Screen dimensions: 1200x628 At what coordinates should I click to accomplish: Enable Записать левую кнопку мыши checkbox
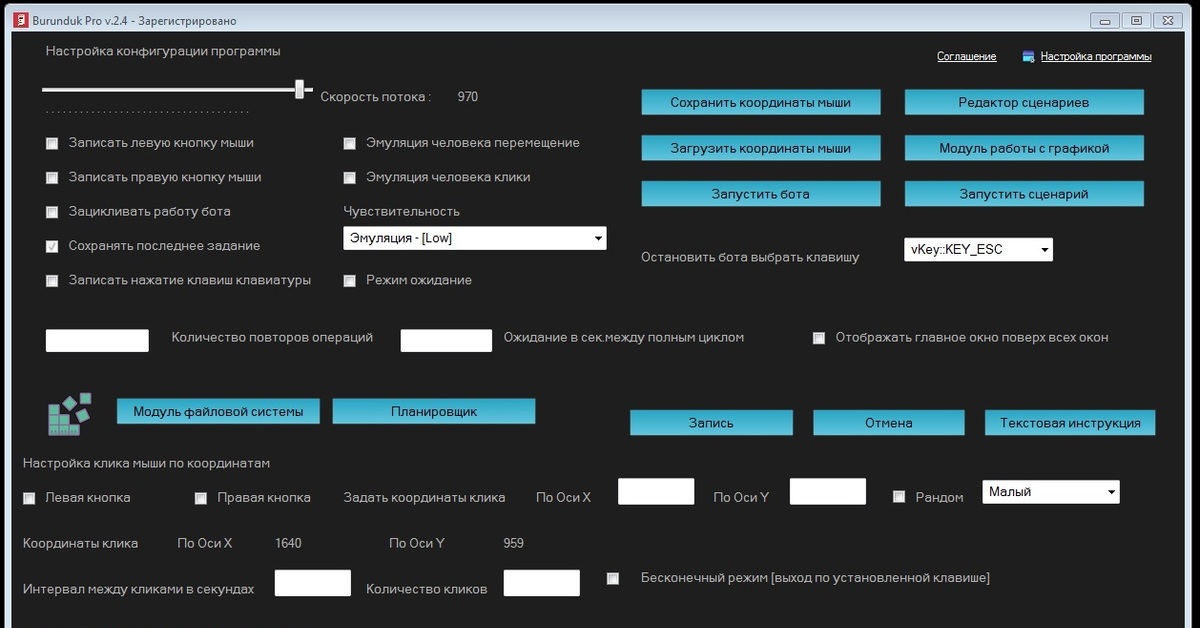[x=52, y=143]
